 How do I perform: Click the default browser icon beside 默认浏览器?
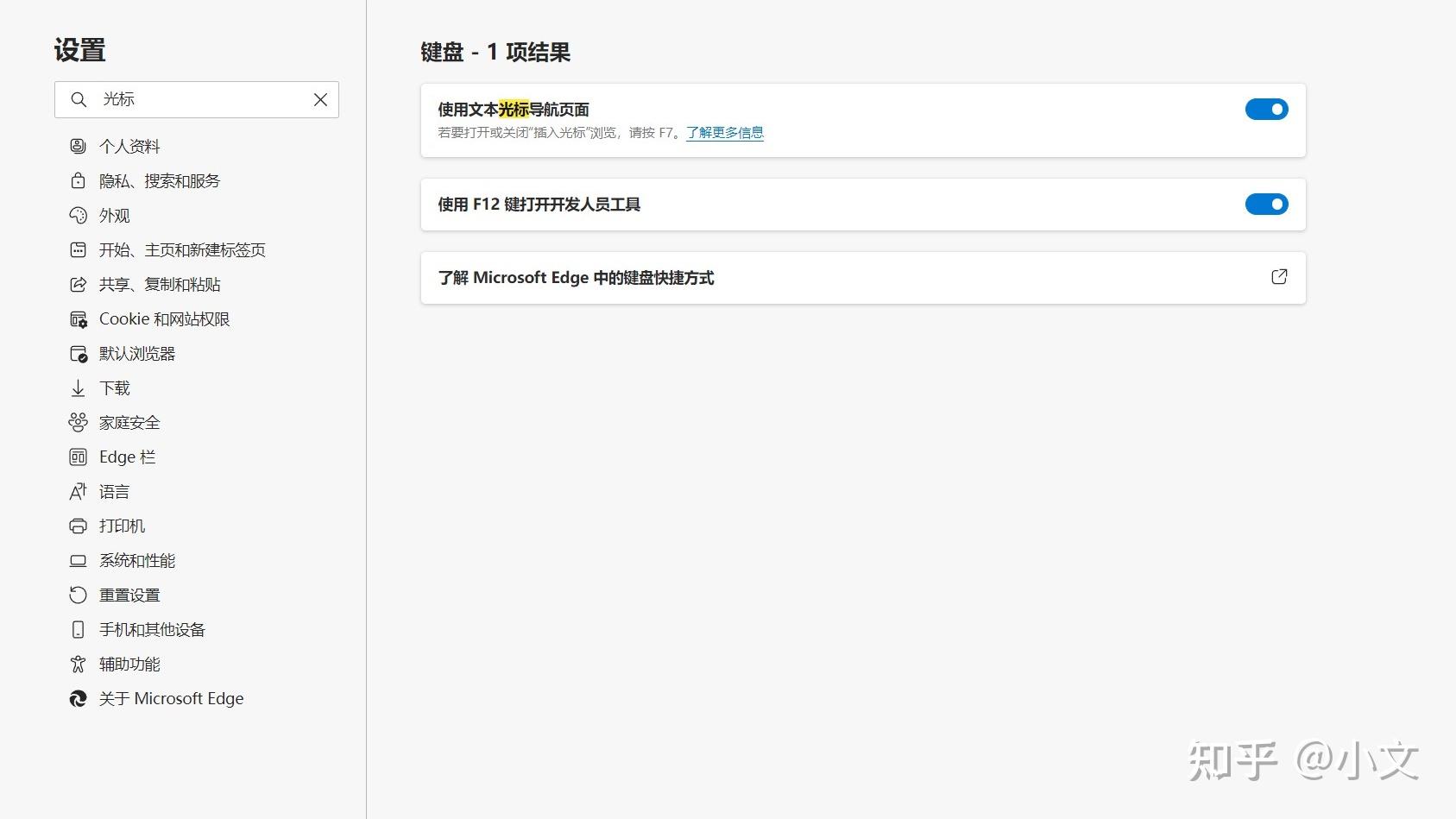78,354
